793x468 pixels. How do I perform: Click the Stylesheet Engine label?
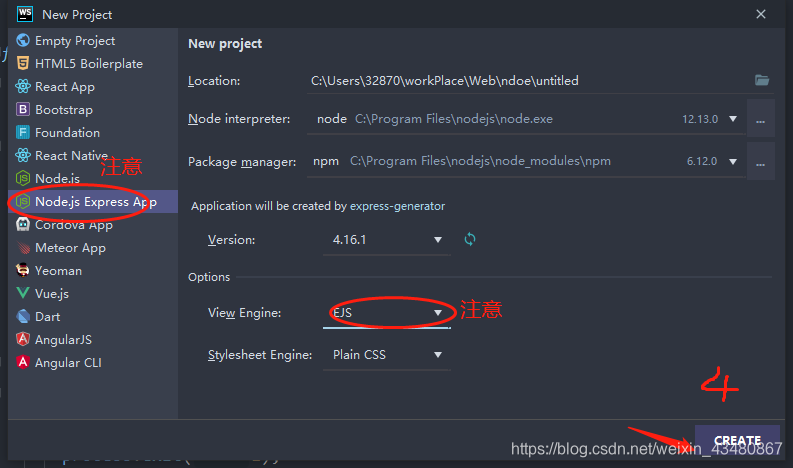pos(260,355)
